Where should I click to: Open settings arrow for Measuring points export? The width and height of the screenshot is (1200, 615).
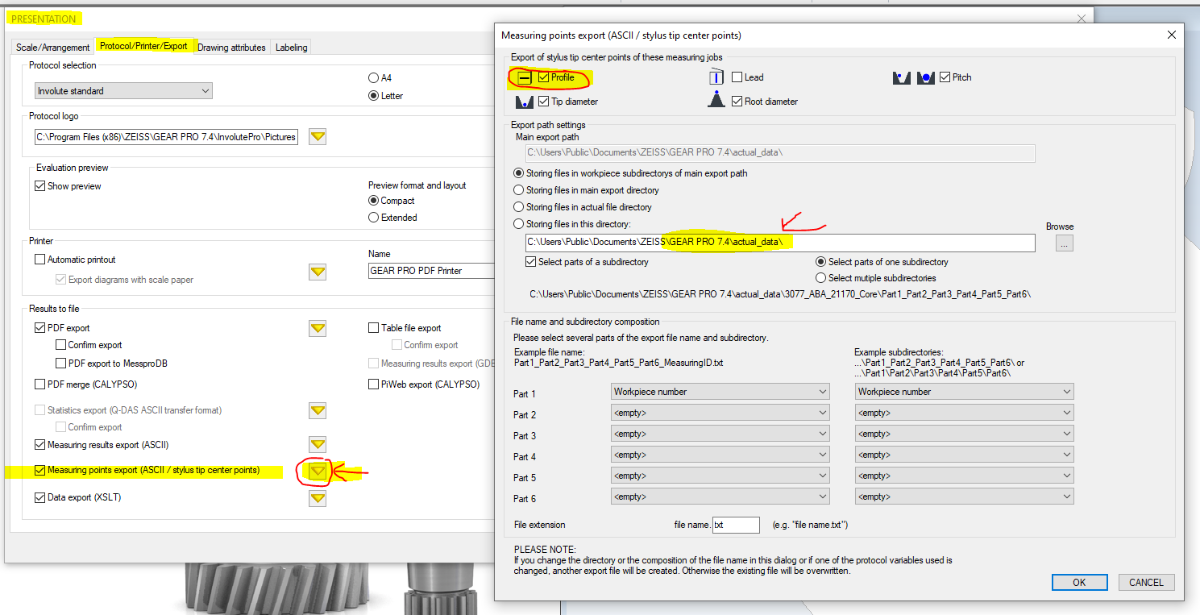(x=318, y=470)
